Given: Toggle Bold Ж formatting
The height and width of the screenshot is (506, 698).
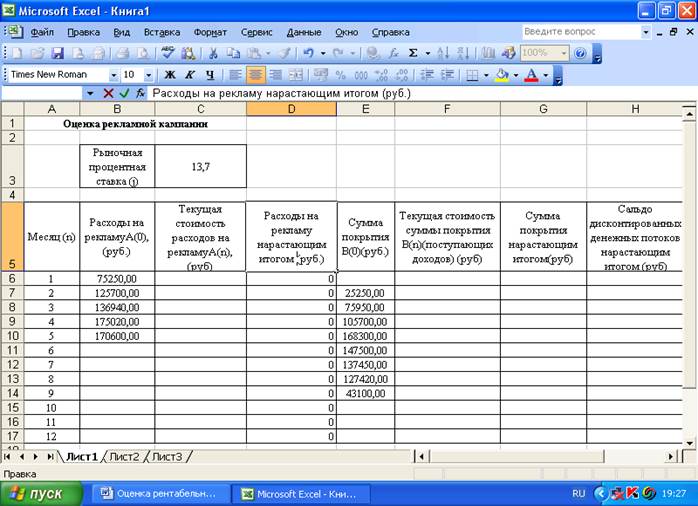Looking at the screenshot, I should (170, 75).
